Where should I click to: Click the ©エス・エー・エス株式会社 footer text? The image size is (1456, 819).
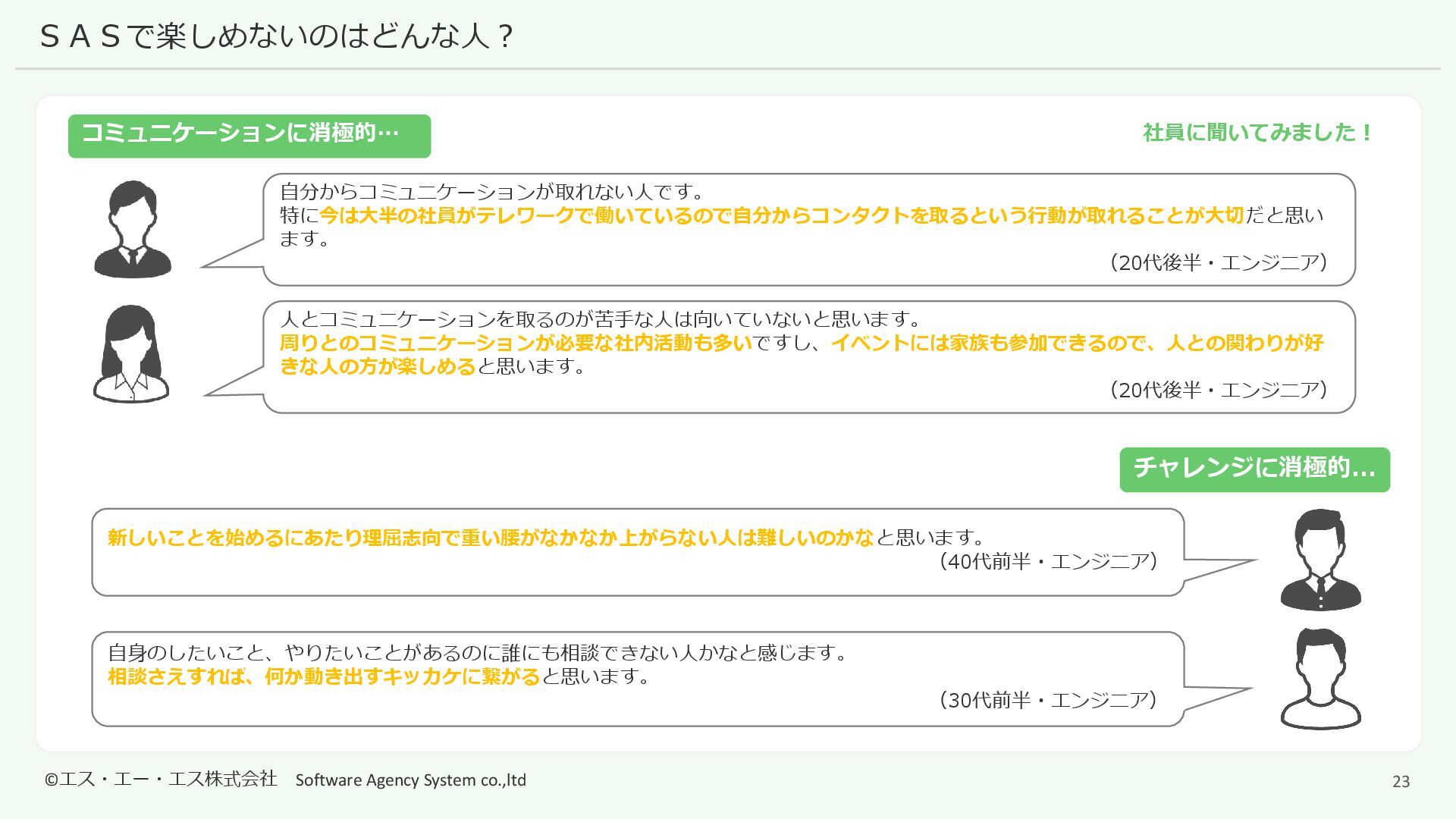tap(161, 779)
